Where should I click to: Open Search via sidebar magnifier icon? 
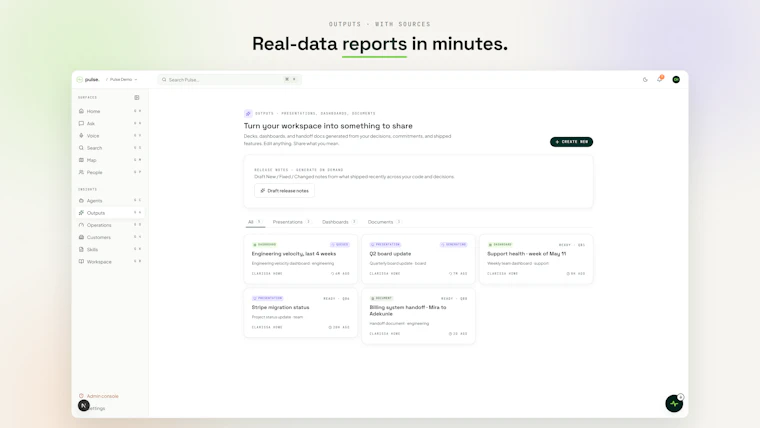click(81, 148)
